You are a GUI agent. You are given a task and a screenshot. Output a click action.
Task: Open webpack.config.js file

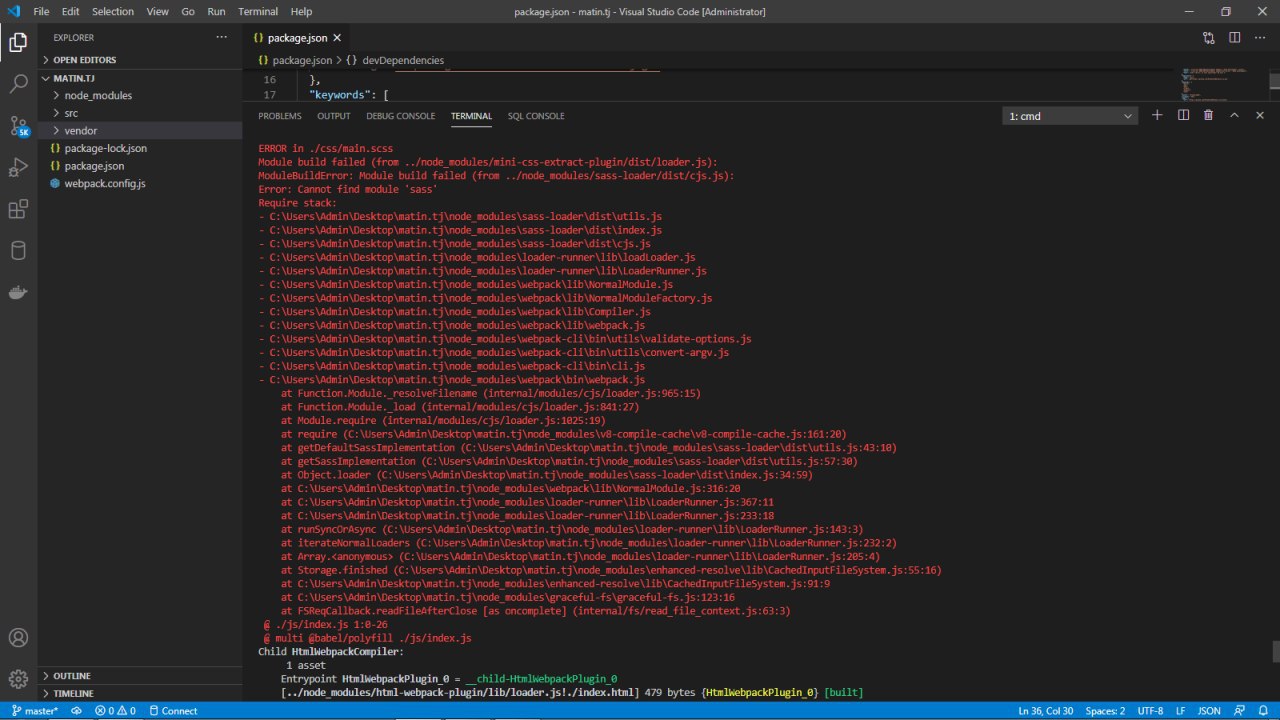(140, 184)
